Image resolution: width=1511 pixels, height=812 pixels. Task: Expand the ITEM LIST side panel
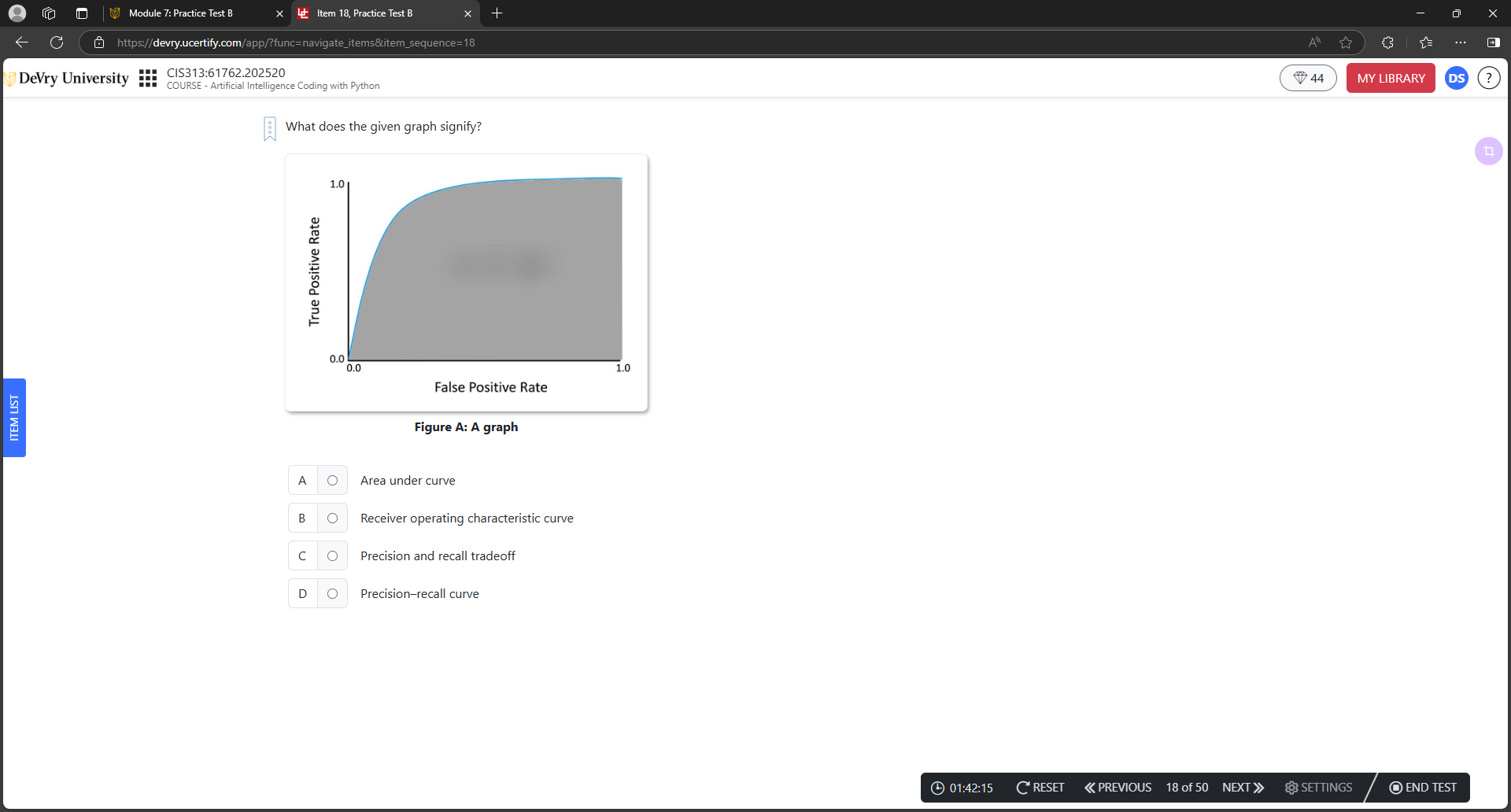[x=14, y=418]
